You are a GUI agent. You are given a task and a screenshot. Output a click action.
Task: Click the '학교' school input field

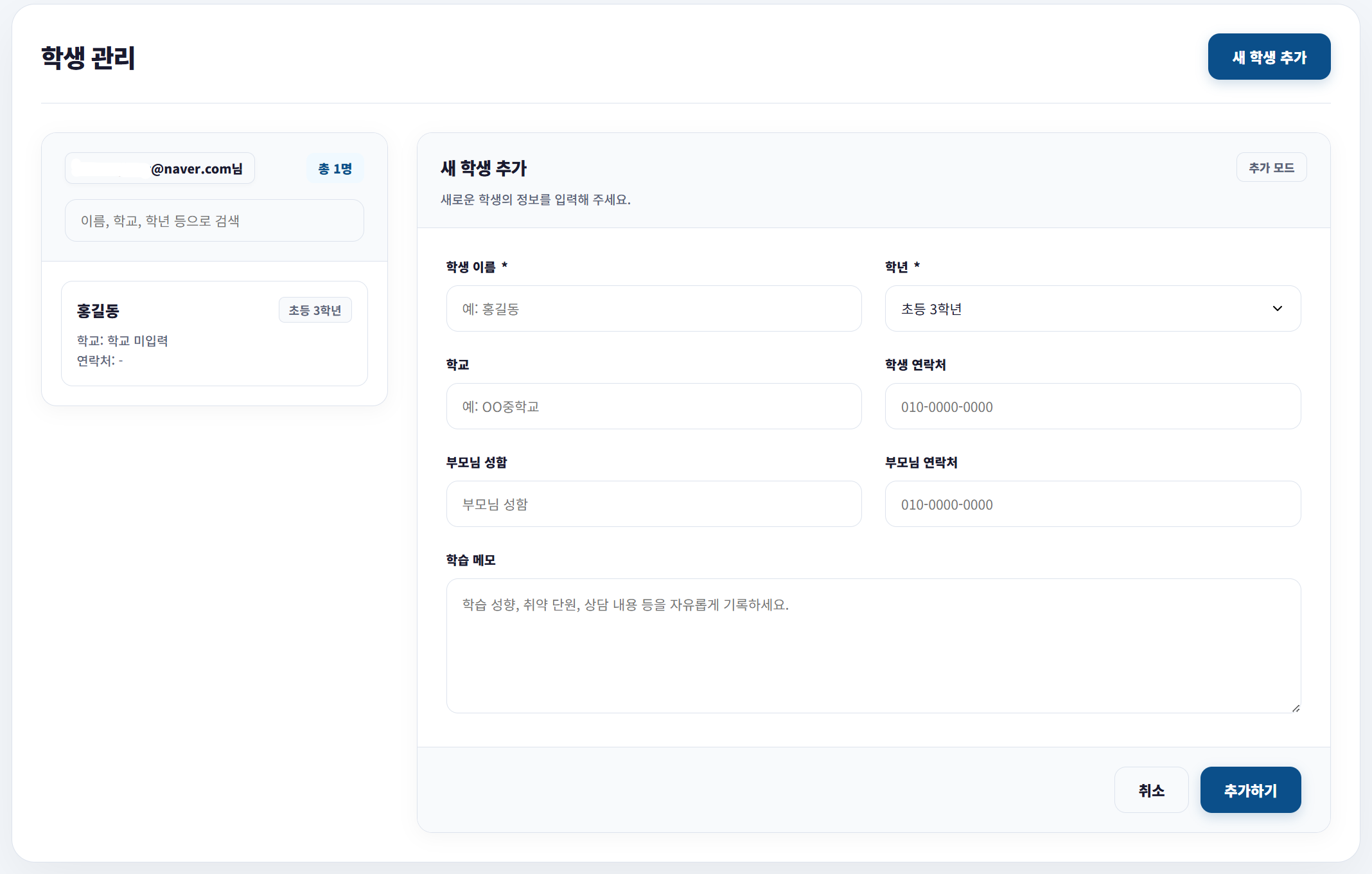coord(653,406)
